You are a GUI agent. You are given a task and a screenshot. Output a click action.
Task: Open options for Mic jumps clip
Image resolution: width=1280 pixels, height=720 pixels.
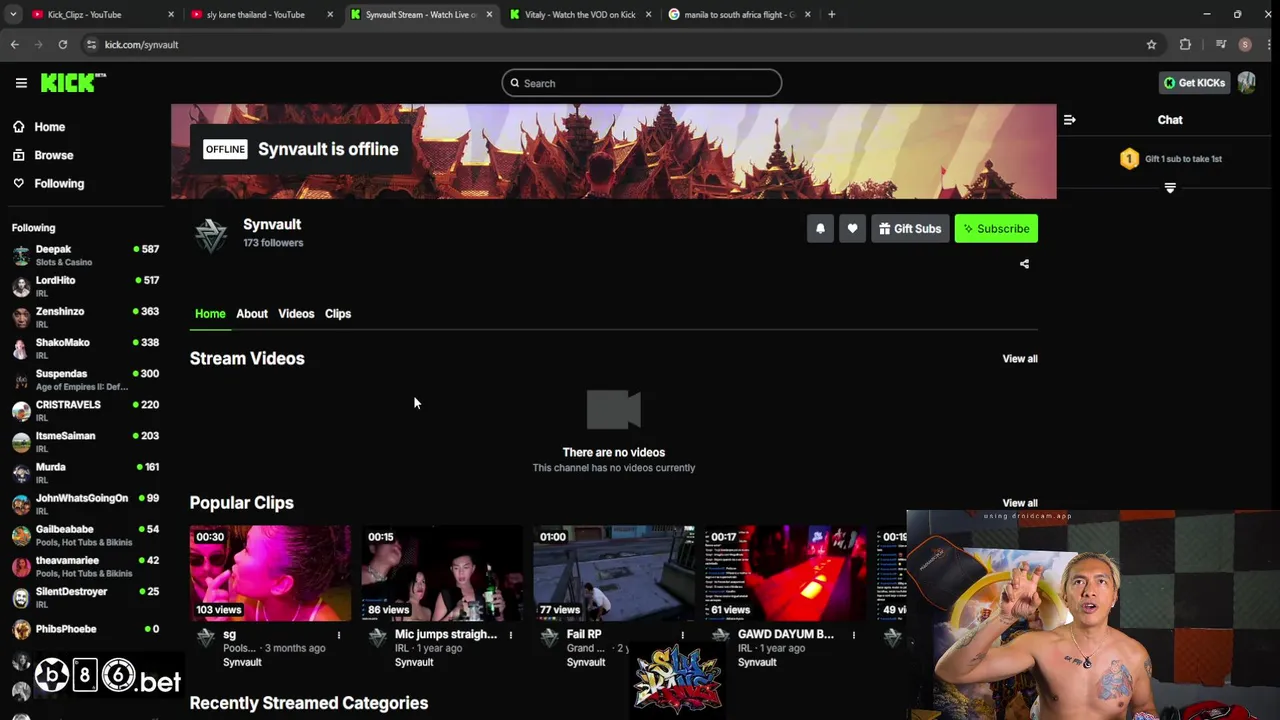(510, 635)
